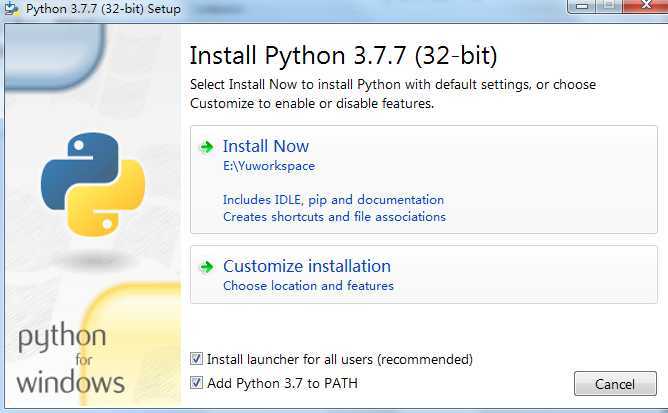
Task: Click the Install Python 3.7.7 (32-bit) heading
Action: [343, 55]
